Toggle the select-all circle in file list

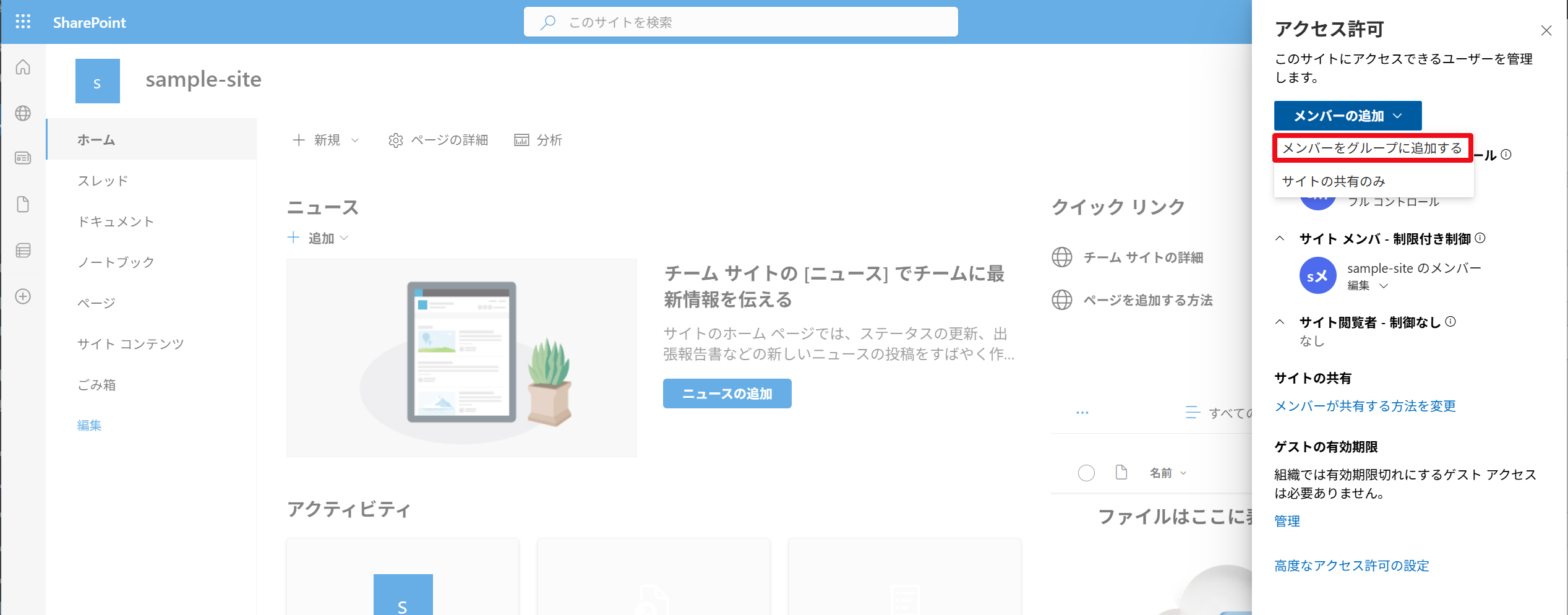tap(1086, 473)
